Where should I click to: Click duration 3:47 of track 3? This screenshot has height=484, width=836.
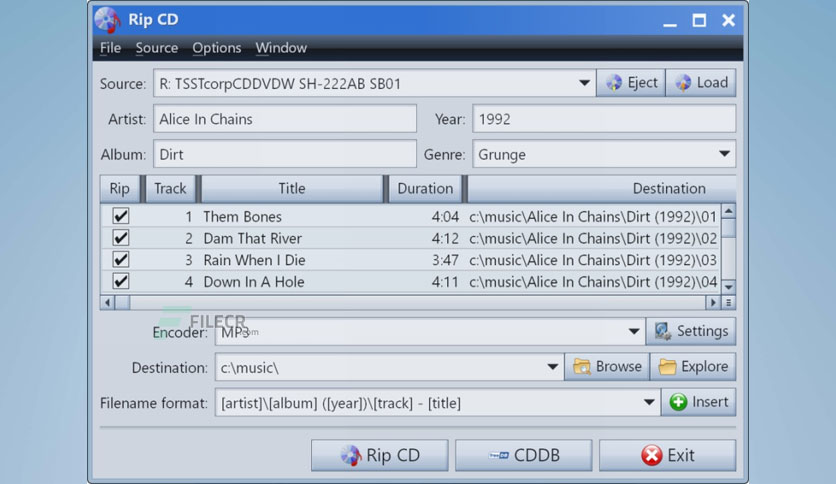pyautogui.click(x=445, y=260)
